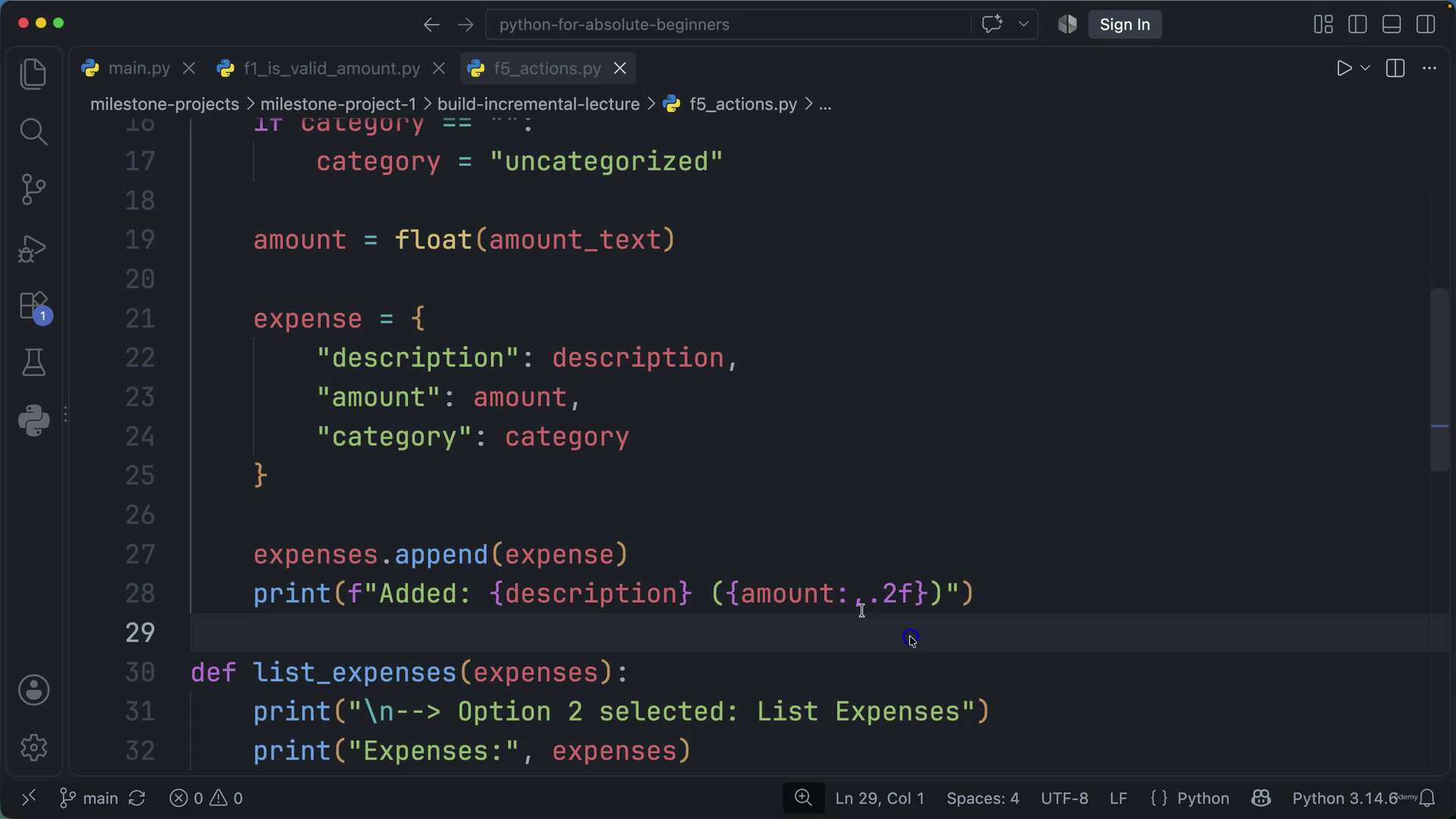Close the f5_actions.py tab
The width and height of the screenshot is (1456, 819).
pyautogui.click(x=620, y=68)
